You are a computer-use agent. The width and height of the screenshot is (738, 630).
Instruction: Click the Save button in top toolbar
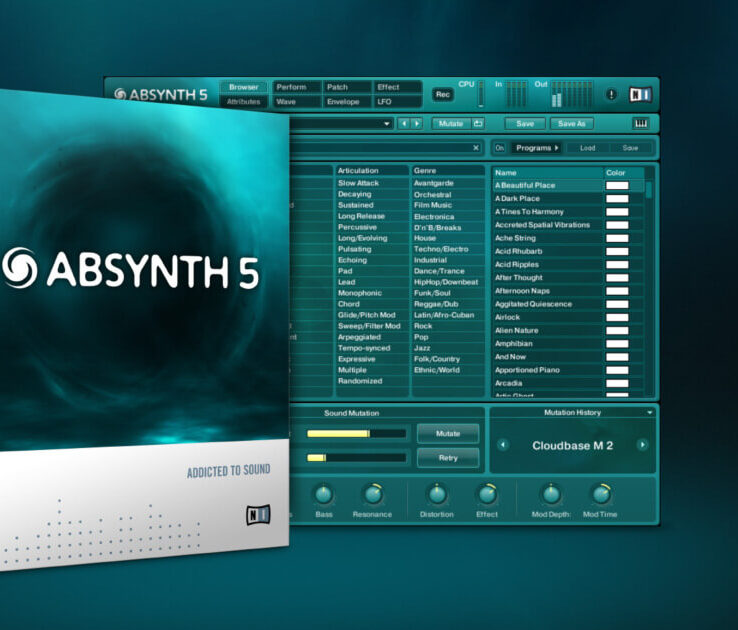point(525,123)
